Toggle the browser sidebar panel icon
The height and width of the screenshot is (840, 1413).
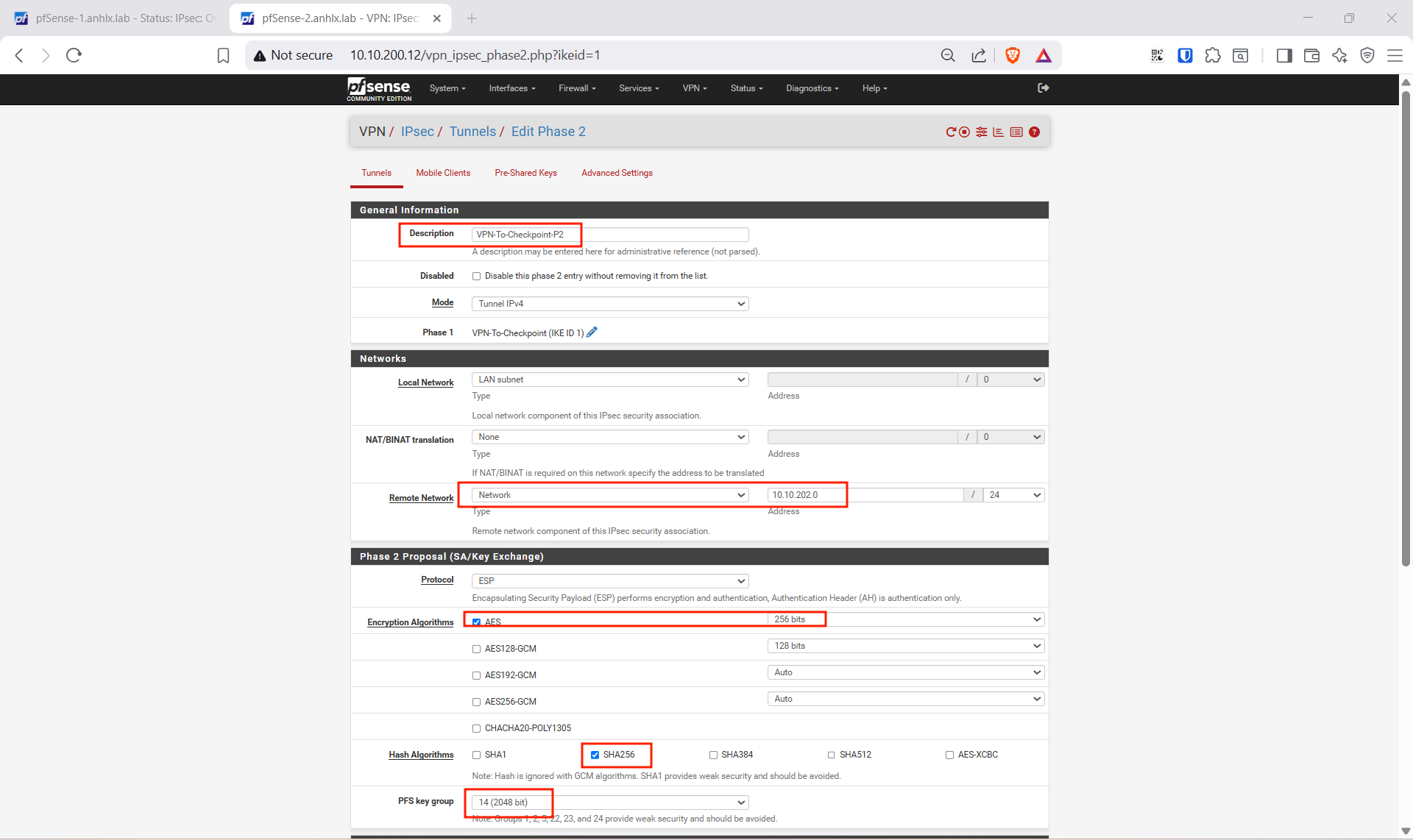coord(1283,55)
